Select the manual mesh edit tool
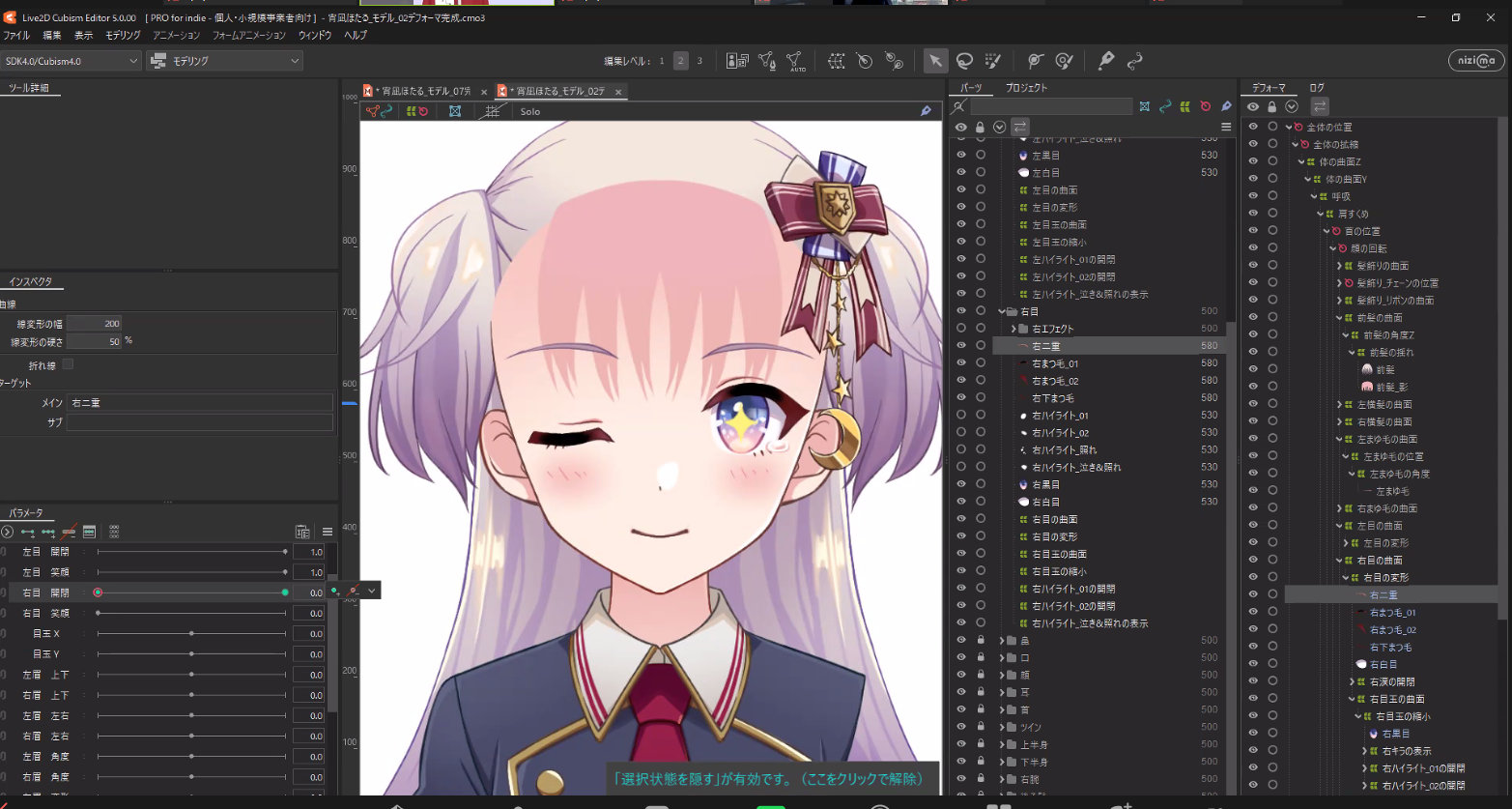 coord(767,61)
